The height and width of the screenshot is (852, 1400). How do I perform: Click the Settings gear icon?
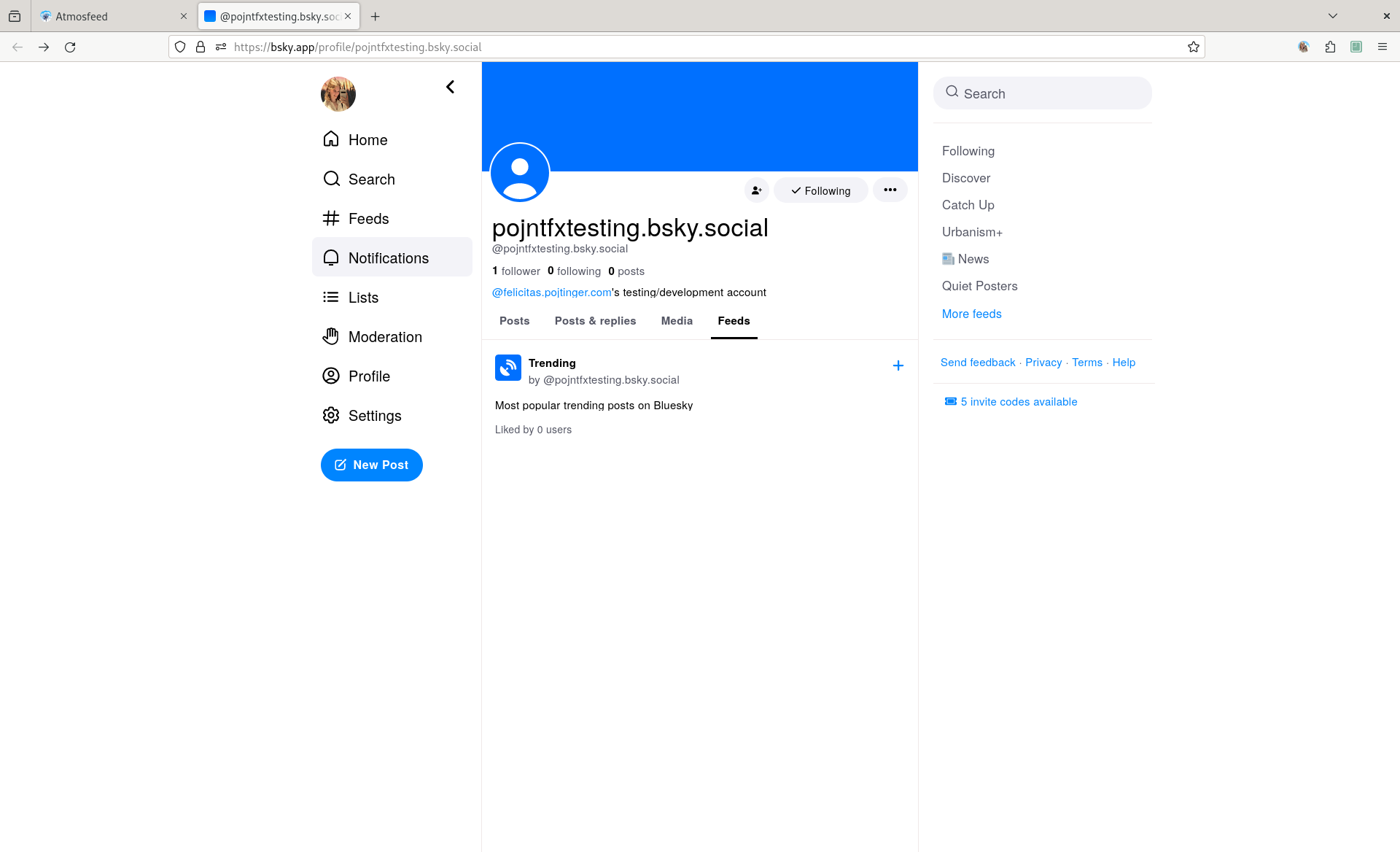332,415
